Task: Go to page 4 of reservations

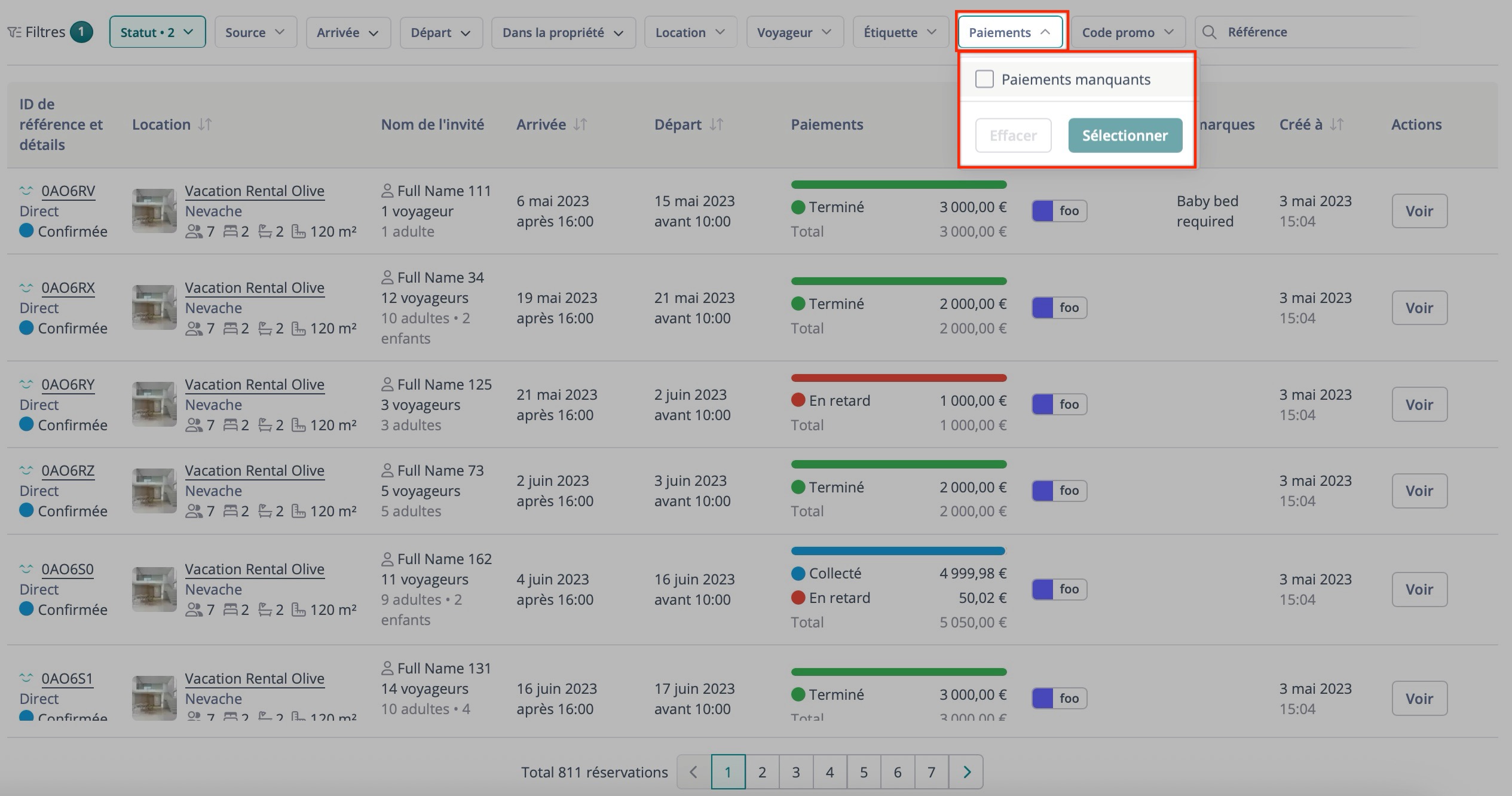Action: [x=830, y=771]
